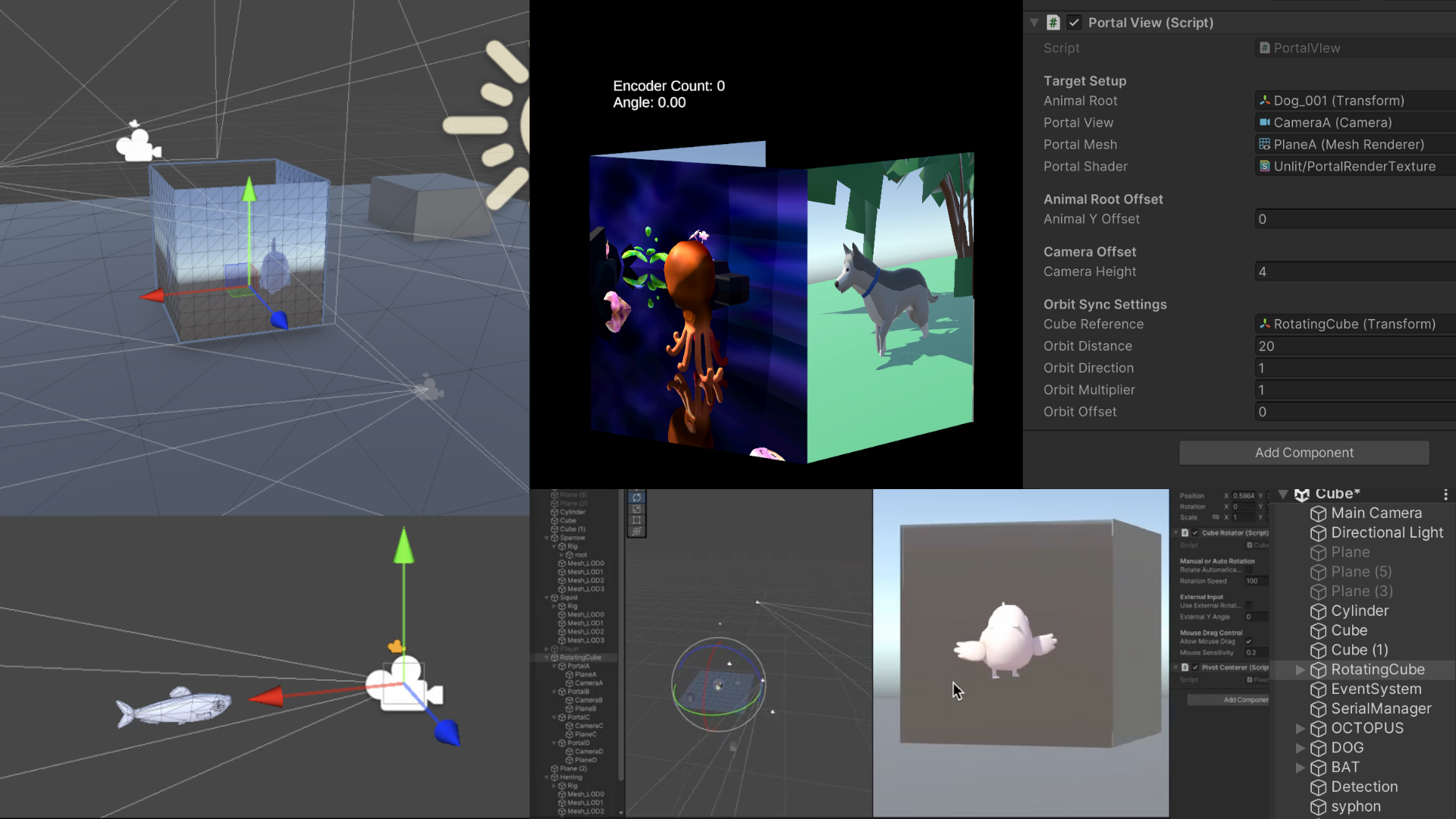
Task: Expand RotatingCube in the large hierarchy
Action: point(1300,670)
